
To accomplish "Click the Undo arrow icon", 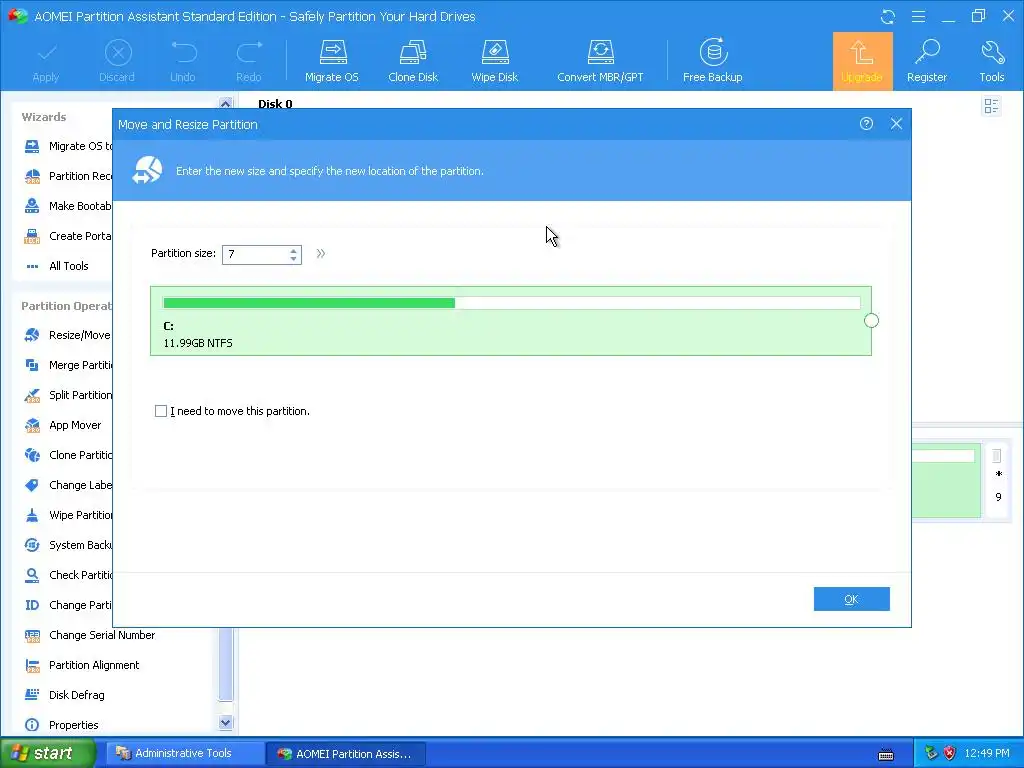I will coord(184,52).
